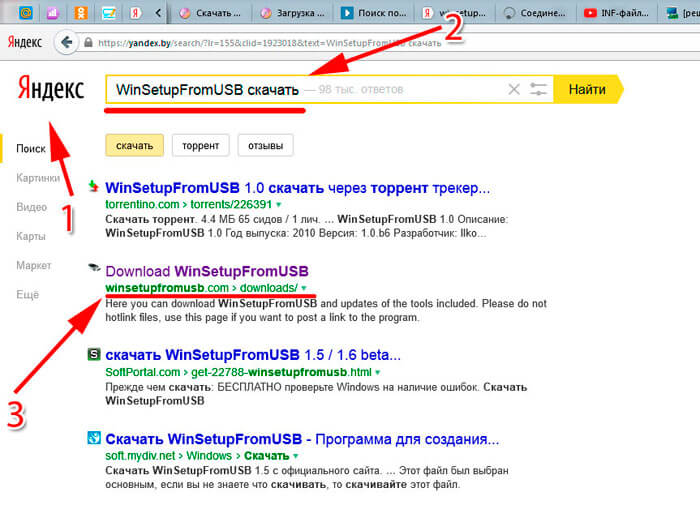The image size is (700, 505).
Task: Click the torrentino.com green URL
Action: 142,205
